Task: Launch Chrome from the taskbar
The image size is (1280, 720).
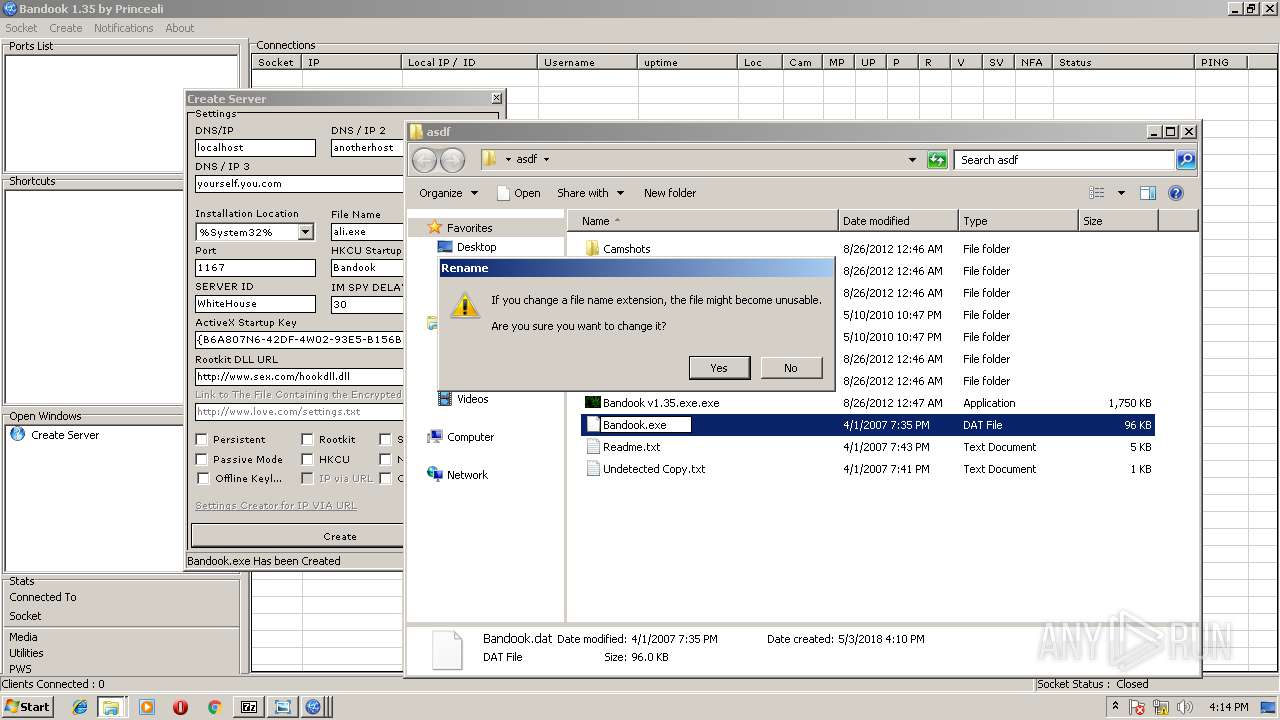Action: click(214, 707)
